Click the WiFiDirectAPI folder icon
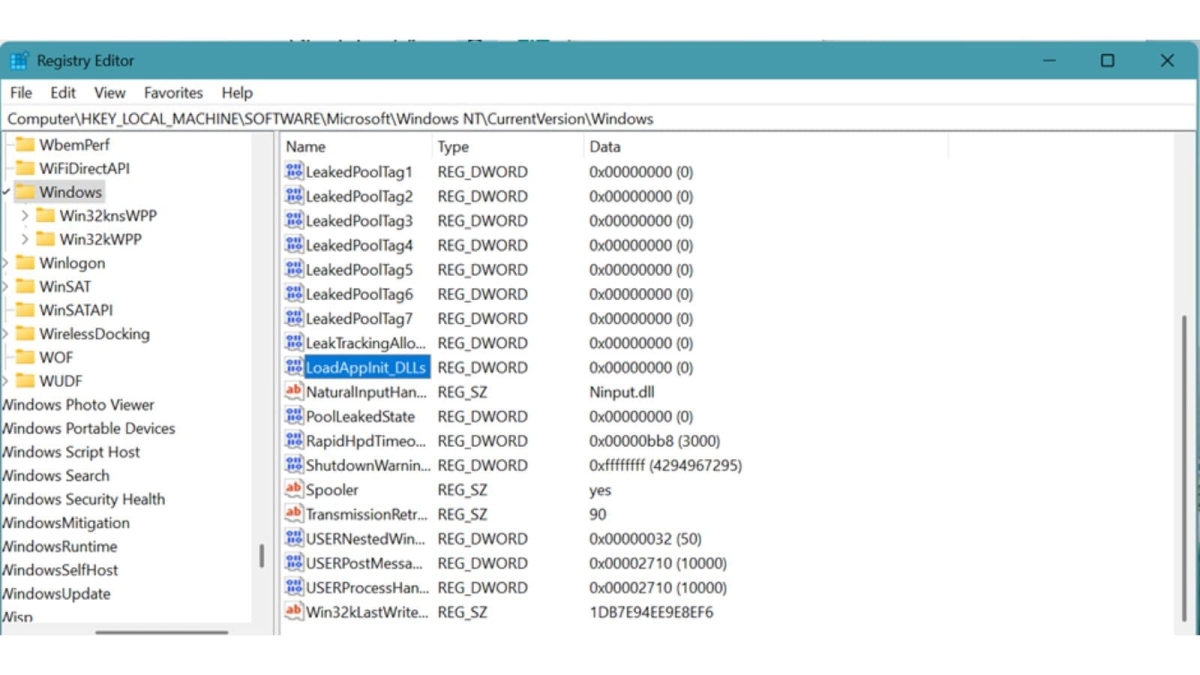 tap(24, 168)
